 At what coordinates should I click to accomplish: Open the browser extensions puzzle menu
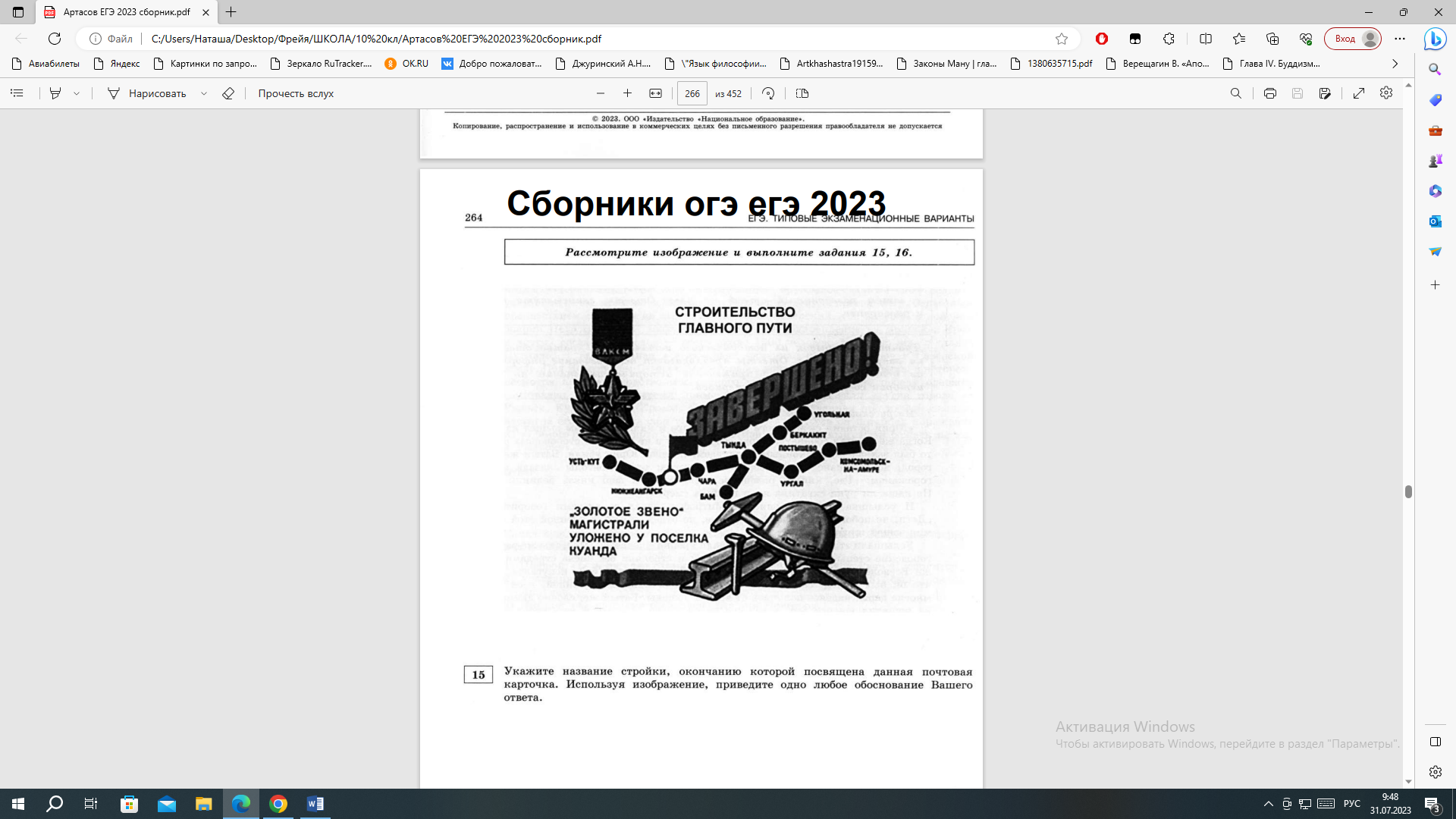click(x=1169, y=39)
